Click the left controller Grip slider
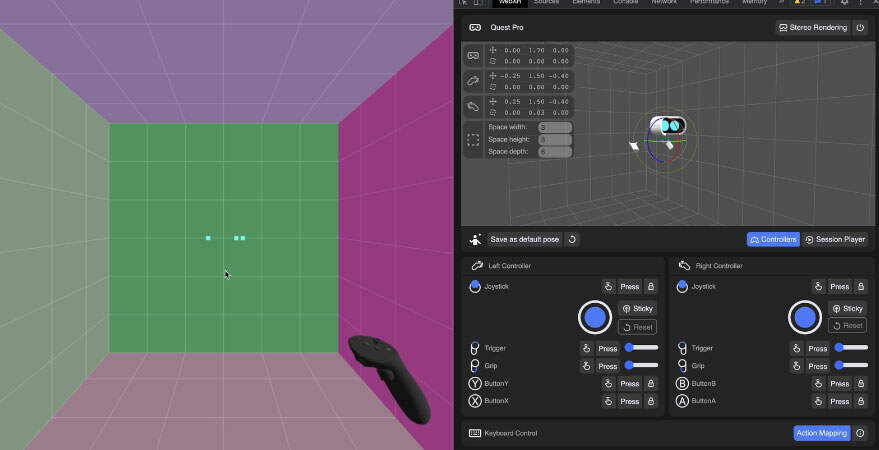This screenshot has width=879, height=450. tap(641, 366)
